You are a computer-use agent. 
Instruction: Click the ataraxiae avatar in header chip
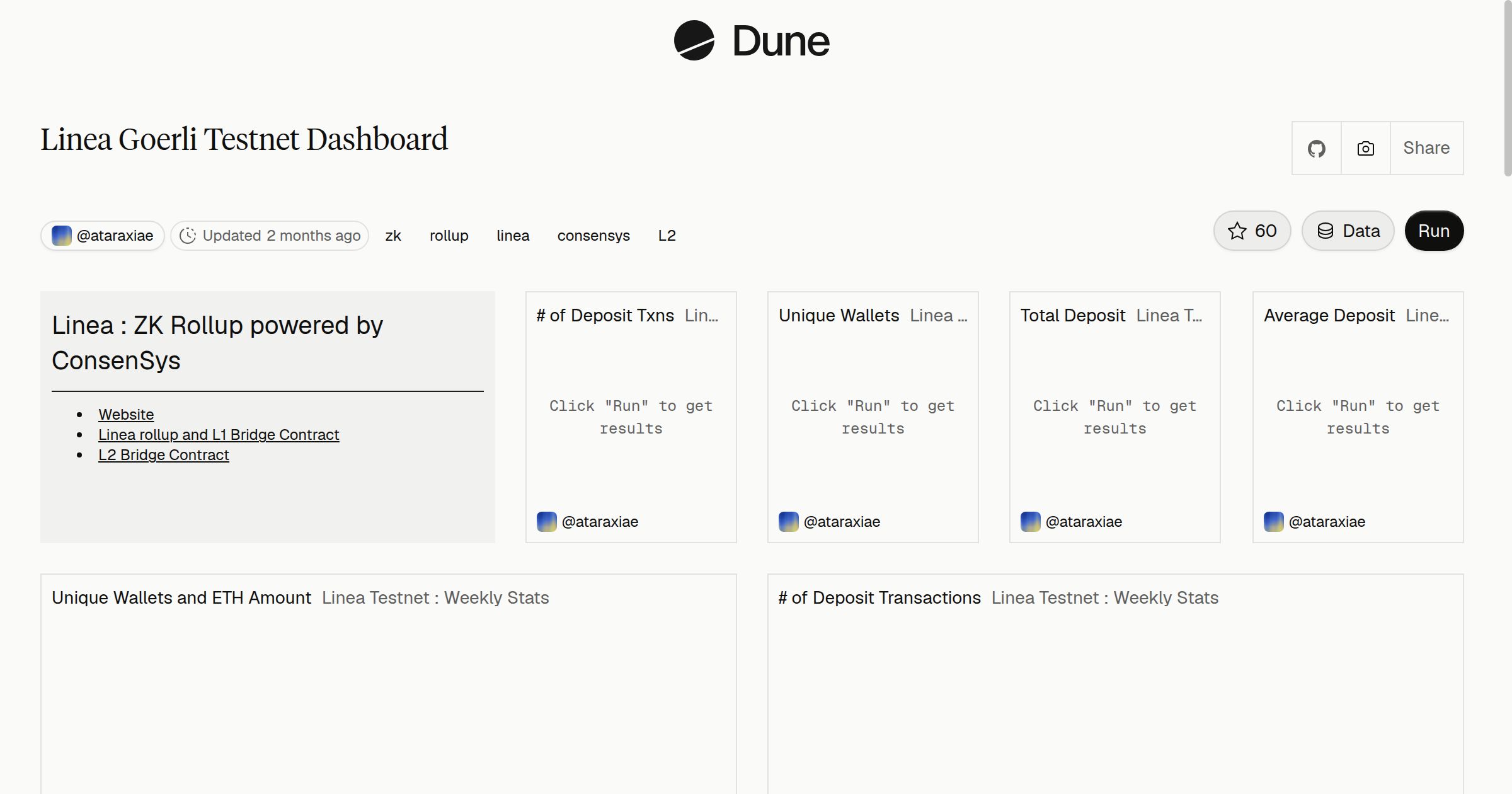pyautogui.click(x=61, y=236)
